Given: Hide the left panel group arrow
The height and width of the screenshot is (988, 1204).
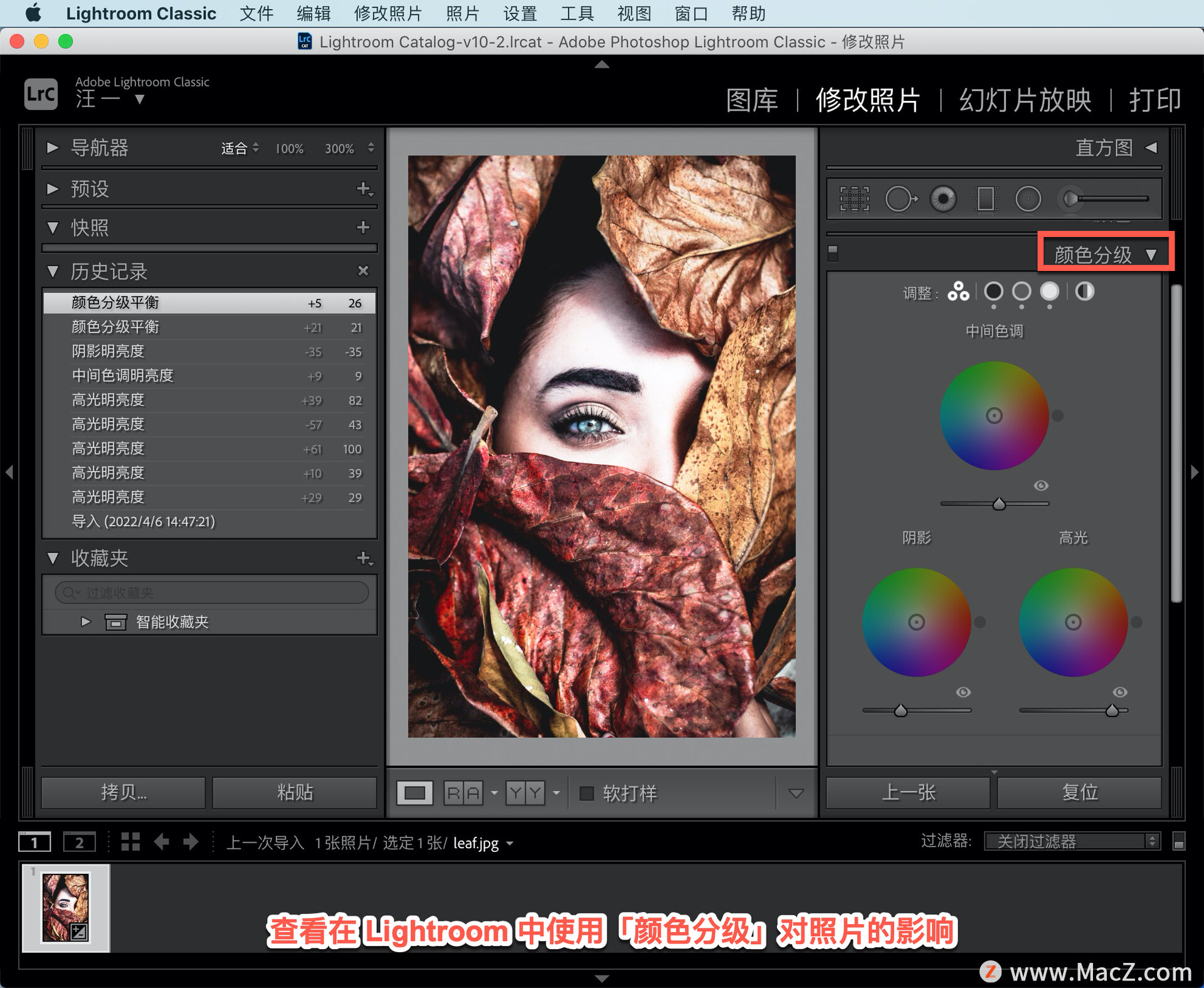Looking at the screenshot, I should (9, 472).
